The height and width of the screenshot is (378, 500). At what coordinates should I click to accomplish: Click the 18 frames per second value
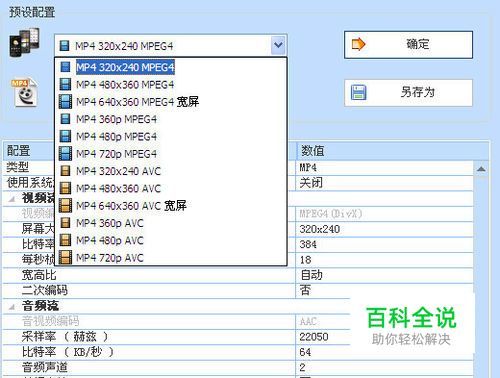point(305,260)
